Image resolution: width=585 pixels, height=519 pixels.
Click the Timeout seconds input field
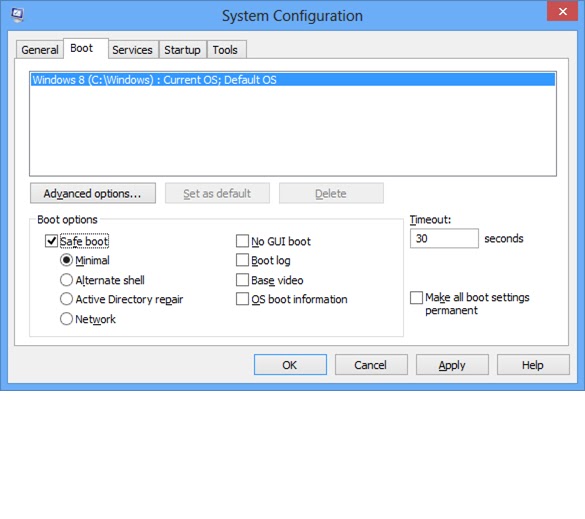tap(444, 238)
